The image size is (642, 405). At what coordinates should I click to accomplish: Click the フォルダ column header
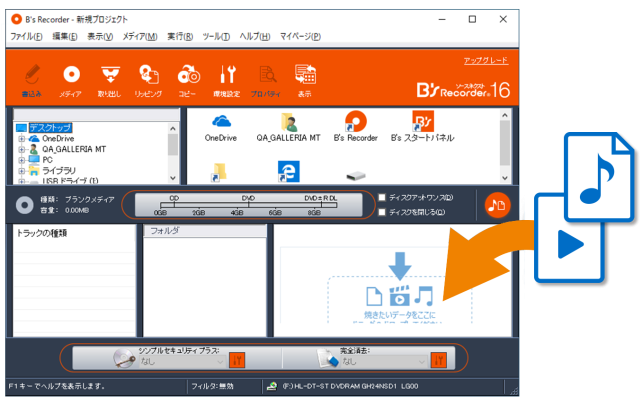(205, 231)
